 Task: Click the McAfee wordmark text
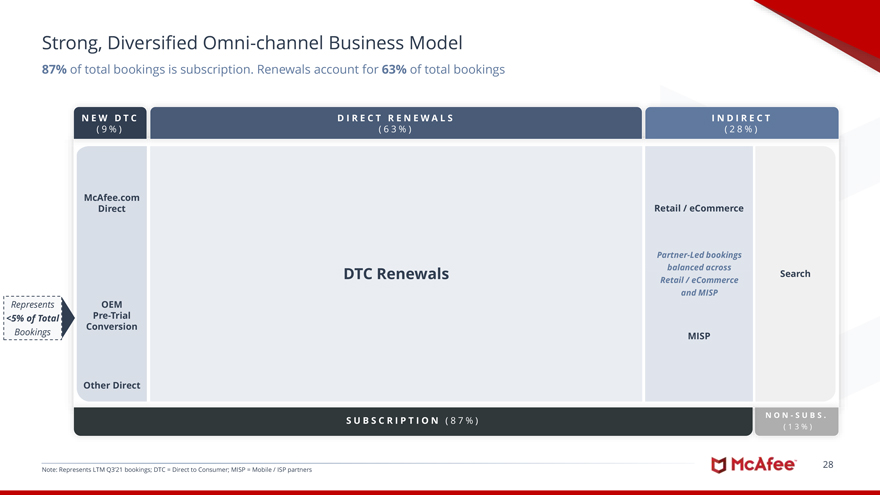(x=763, y=465)
